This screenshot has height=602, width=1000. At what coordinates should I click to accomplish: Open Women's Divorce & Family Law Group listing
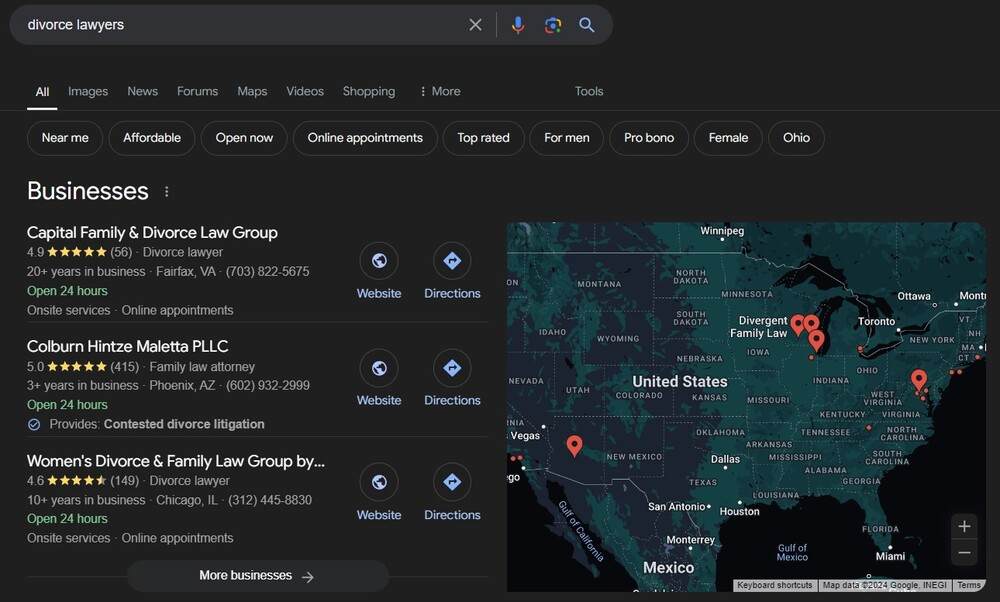pos(175,460)
